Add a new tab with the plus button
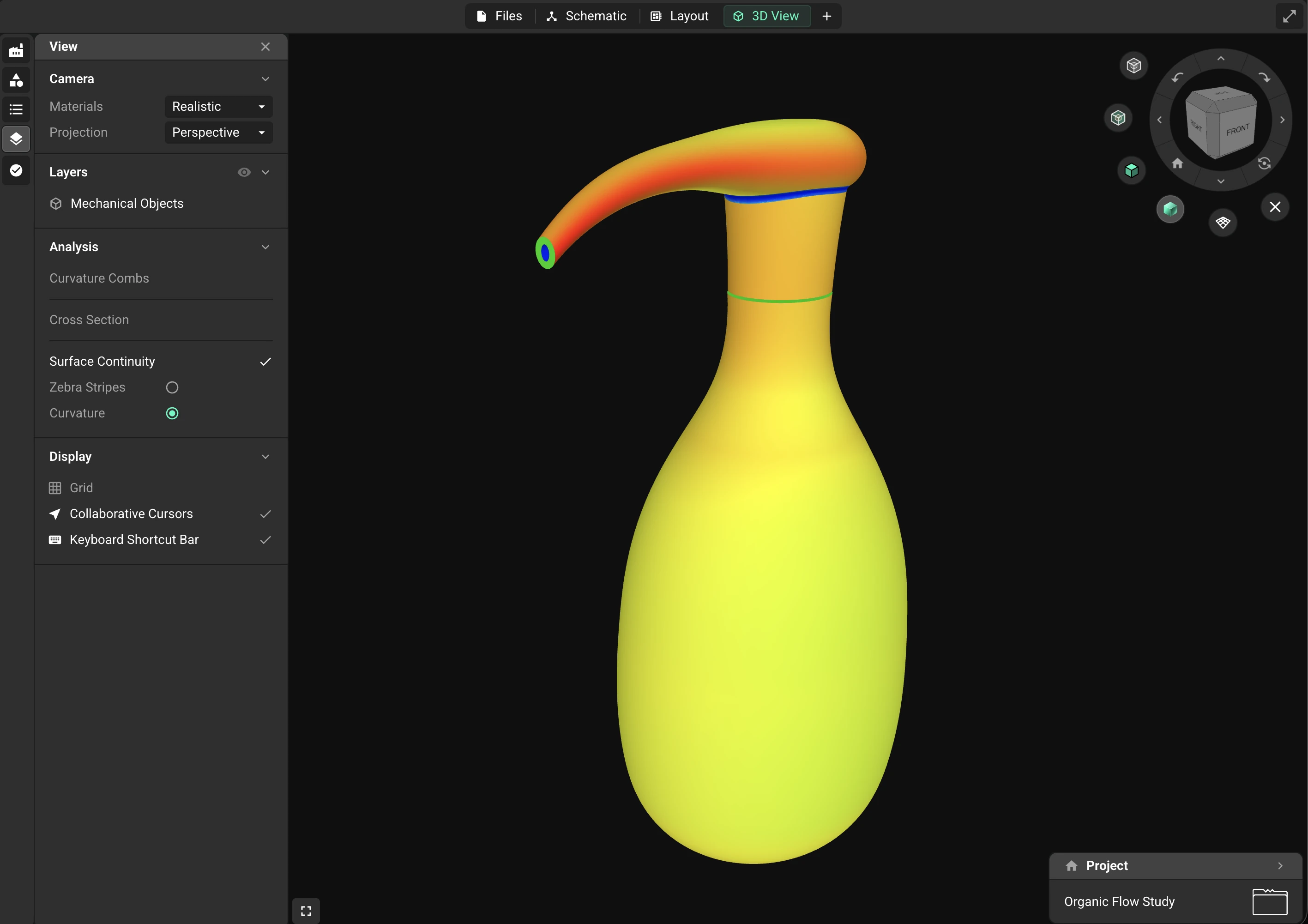This screenshot has height=924, width=1308. pos(826,16)
